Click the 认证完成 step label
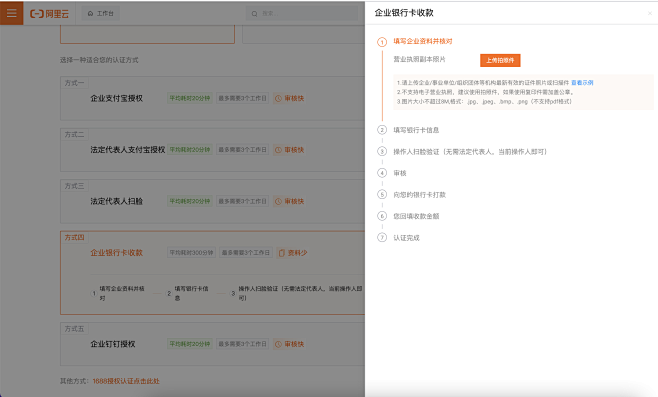 pyautogui.click(x=406, y=238)
